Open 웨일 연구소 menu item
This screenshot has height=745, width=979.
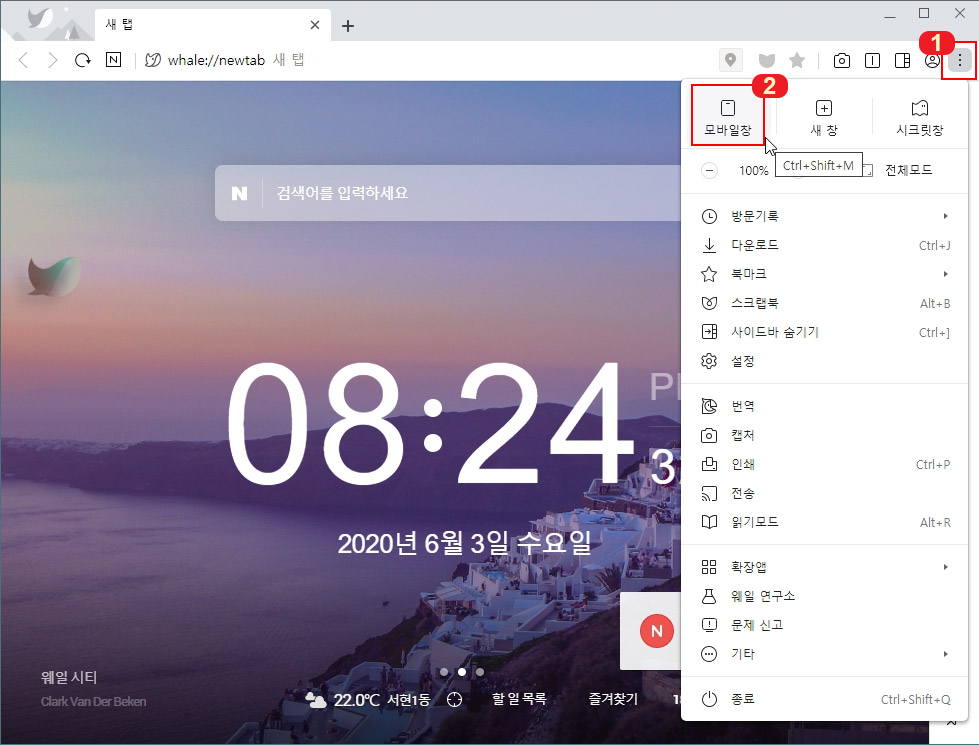pos(825,596)
